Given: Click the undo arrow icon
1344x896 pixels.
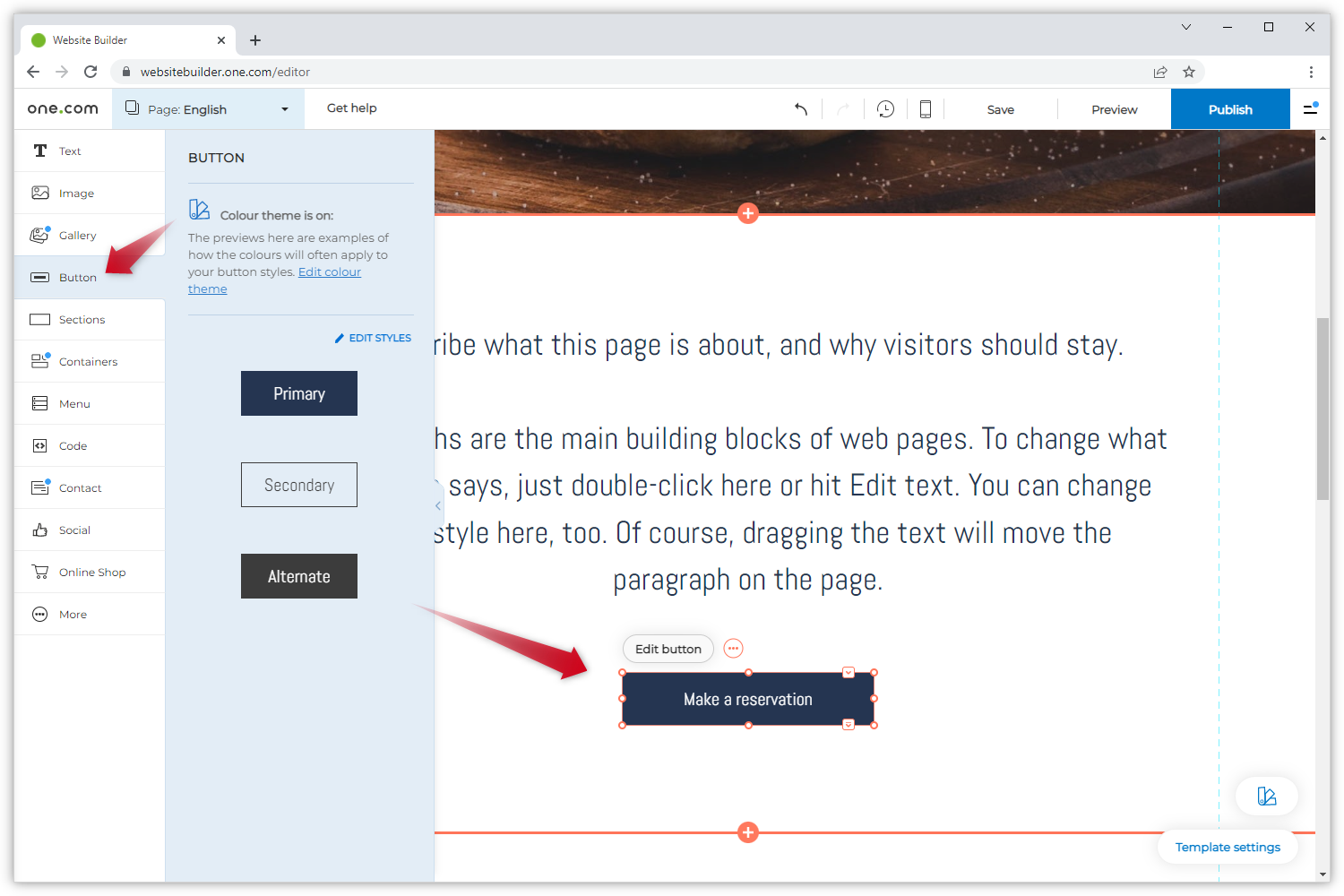Looking at the screenshot, I should coord(801,109).
